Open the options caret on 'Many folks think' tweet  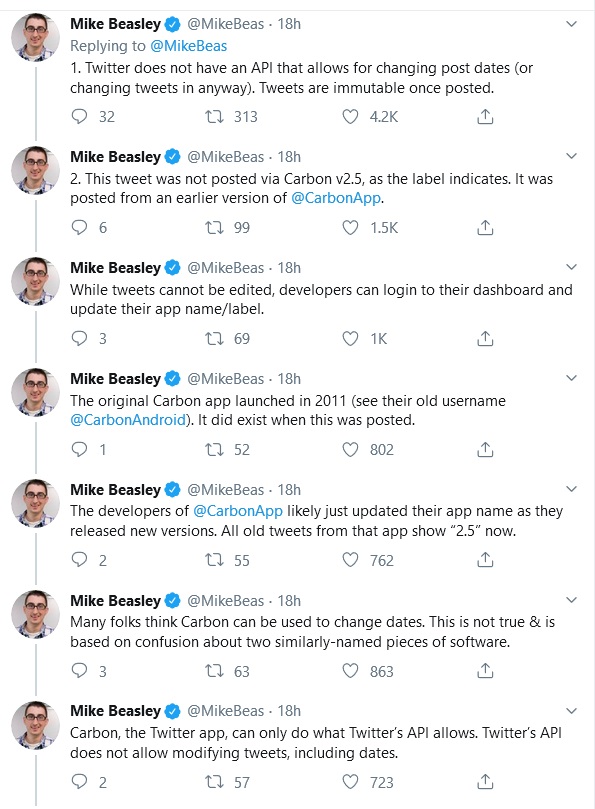571,600
